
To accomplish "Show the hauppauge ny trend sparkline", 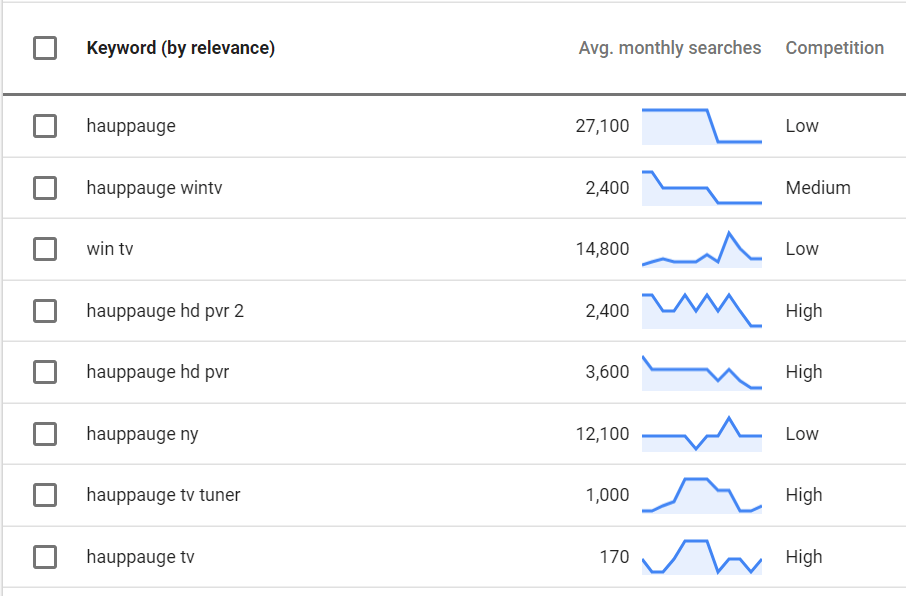I will coord(701,434).
